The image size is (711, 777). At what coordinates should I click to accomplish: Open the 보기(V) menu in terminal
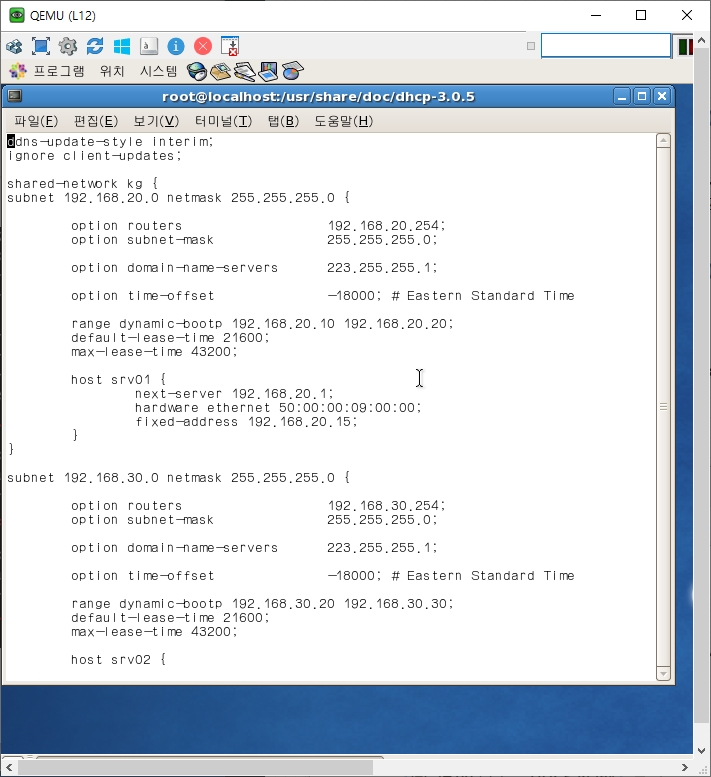coord(156,121)
